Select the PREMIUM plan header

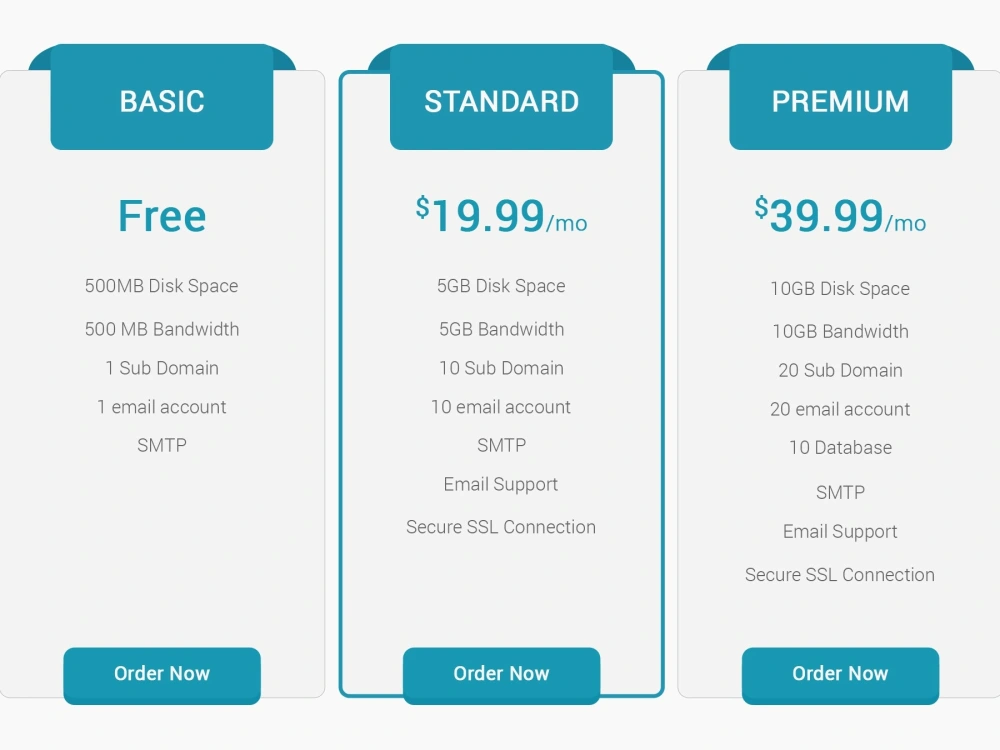840,100
